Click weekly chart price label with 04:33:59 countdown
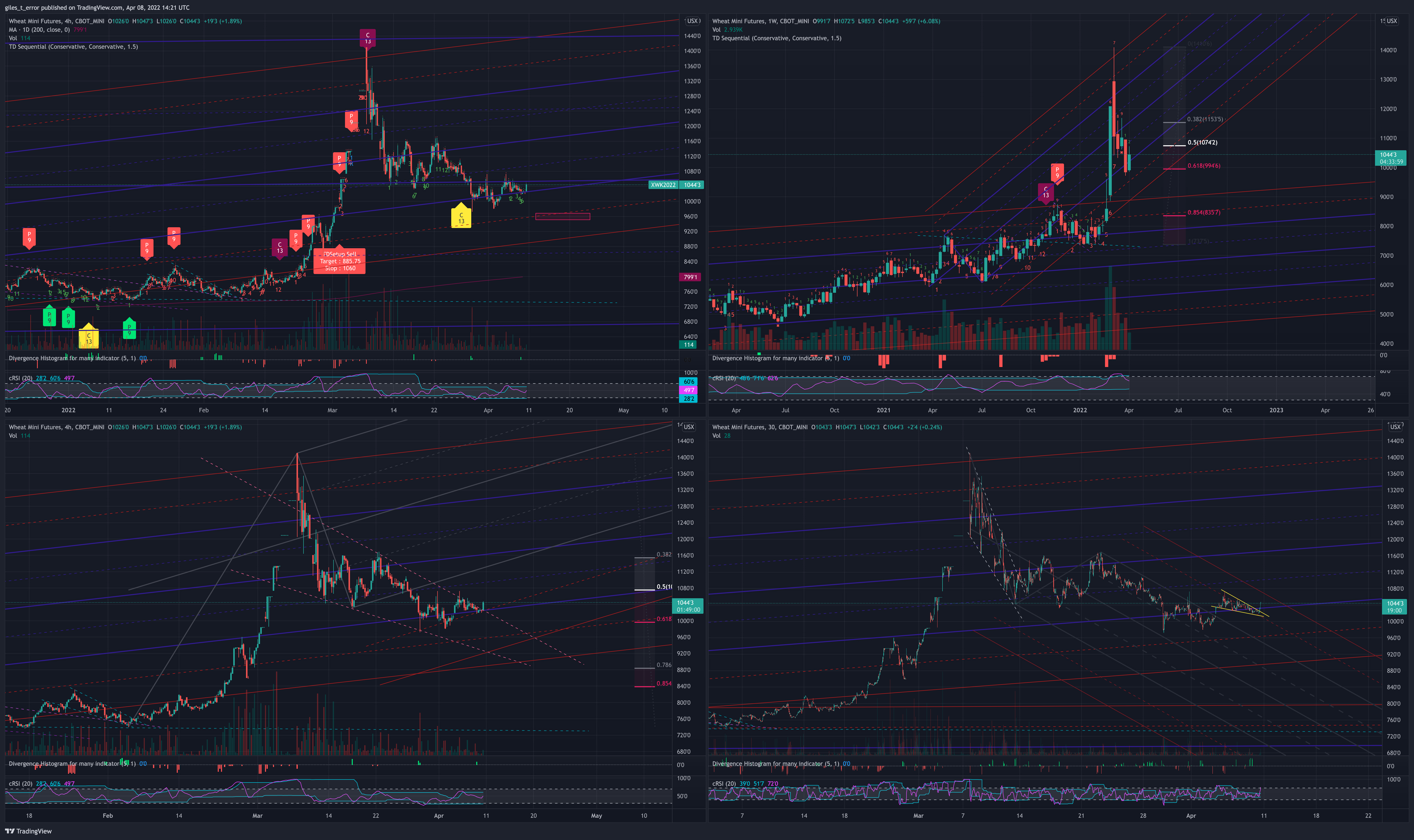This screenshot has height=840, width=1414. (1391, 158)
